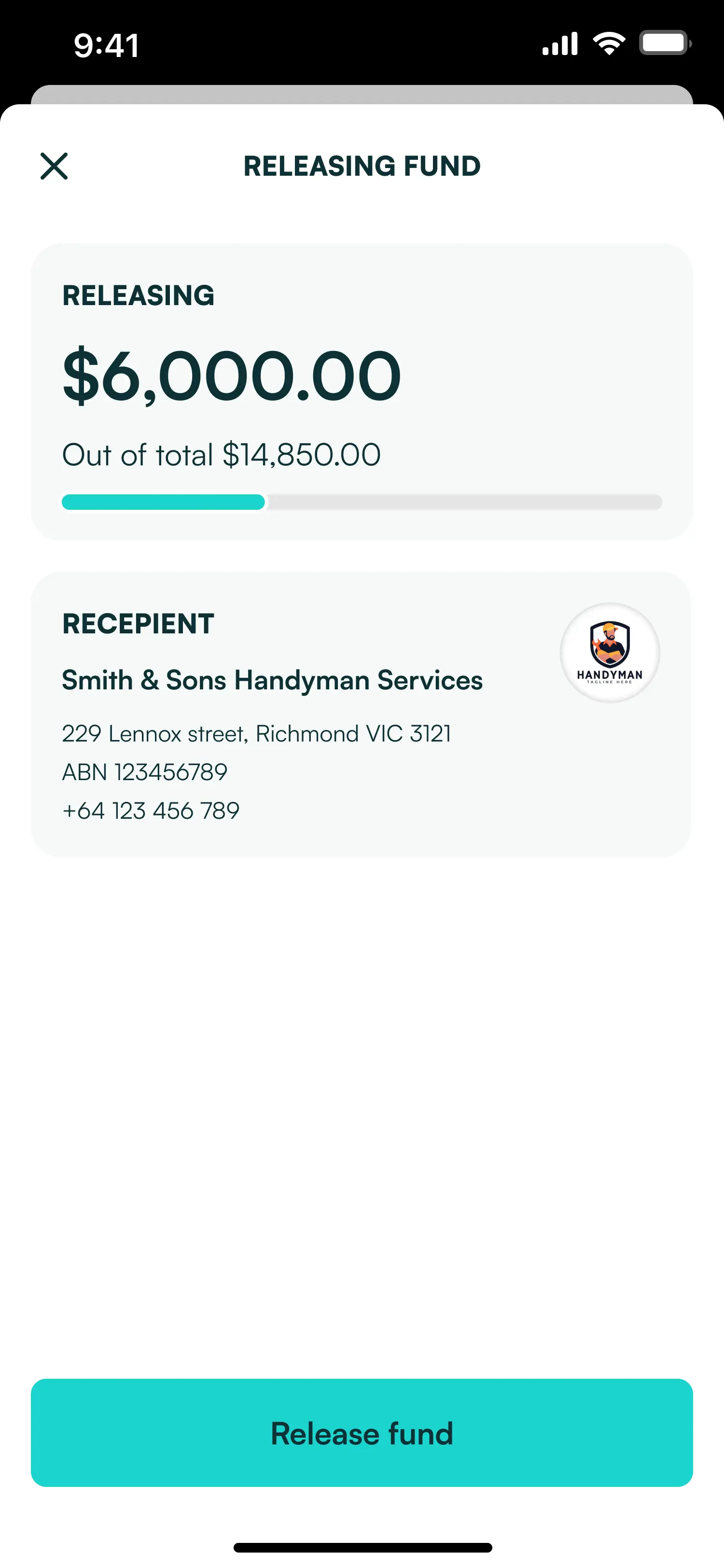Tap the cellular signal bars icon
Image resolution: width=724 pixels, height=1568 pixels.
coord(560,44)
